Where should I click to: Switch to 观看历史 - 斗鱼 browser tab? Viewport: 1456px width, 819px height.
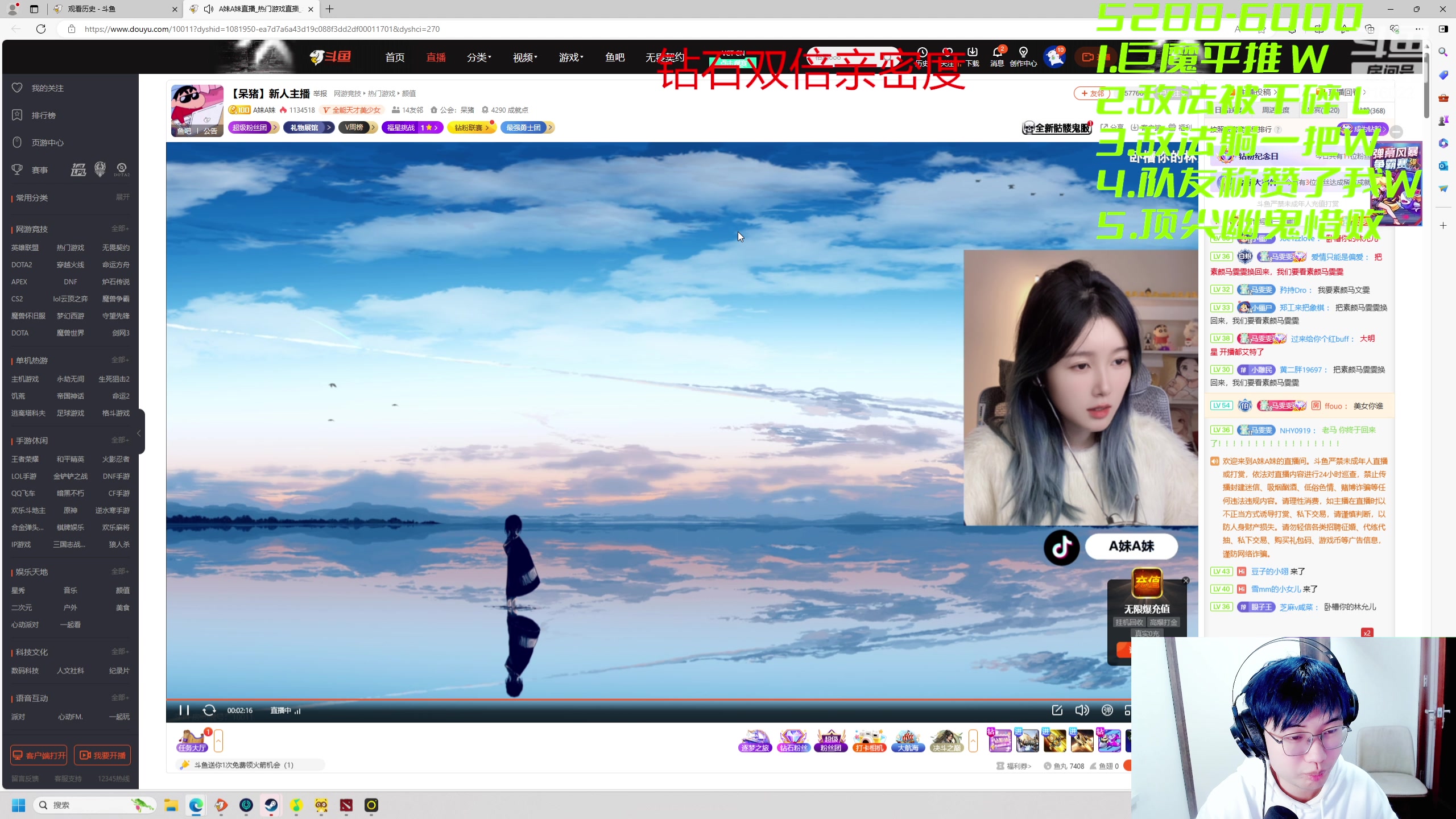[x=114, y=9]
